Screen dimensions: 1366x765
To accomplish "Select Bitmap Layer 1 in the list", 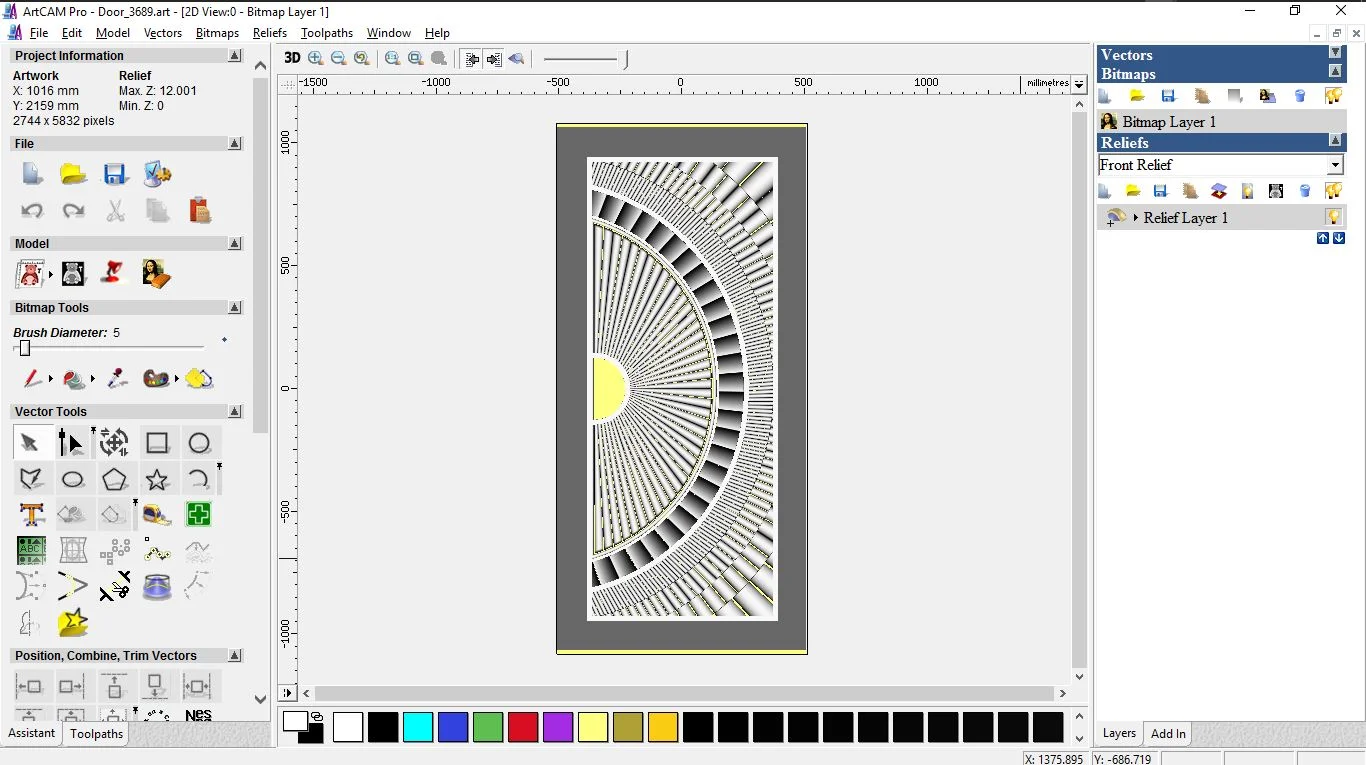I will click(1169, 122).
